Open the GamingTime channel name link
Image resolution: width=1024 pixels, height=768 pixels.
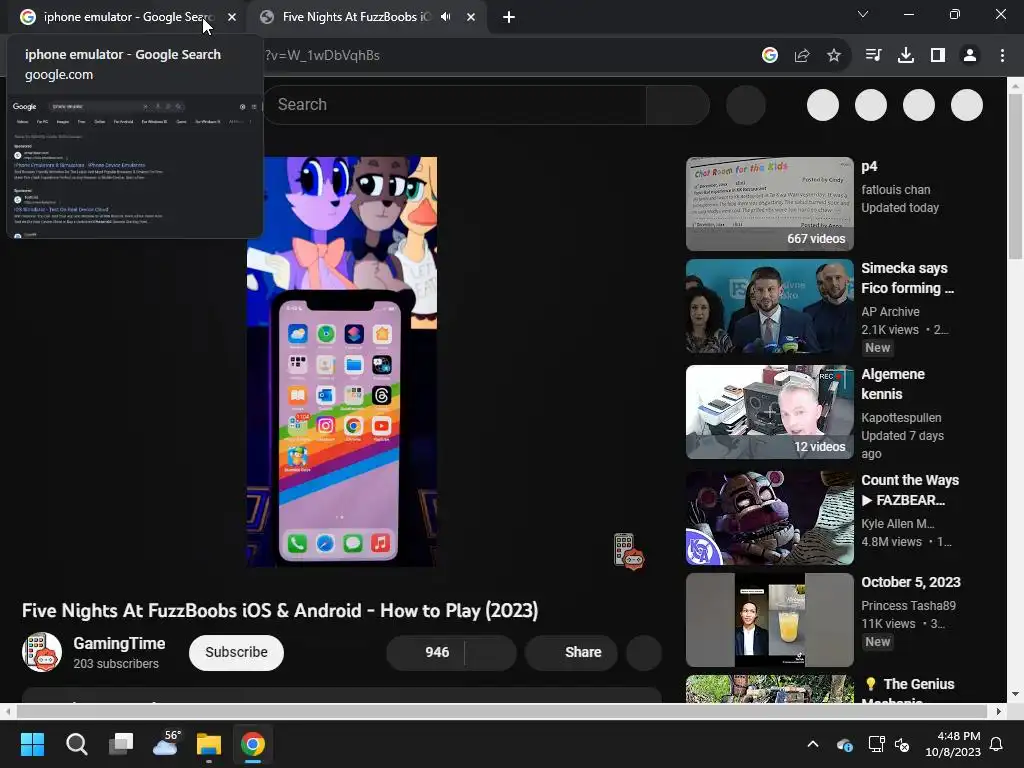(119, 643)
